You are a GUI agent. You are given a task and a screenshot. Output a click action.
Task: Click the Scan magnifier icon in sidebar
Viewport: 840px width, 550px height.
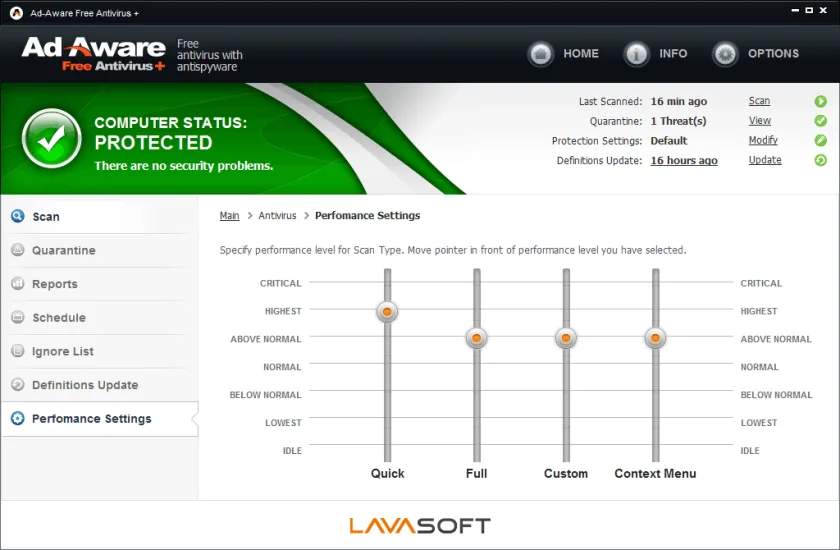coord(18,216)
